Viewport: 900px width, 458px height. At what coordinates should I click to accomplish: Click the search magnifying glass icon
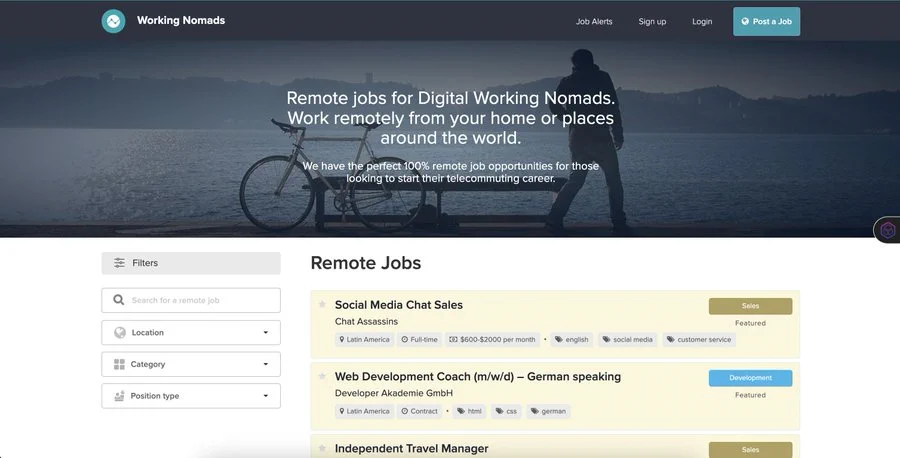click(119, 300)
